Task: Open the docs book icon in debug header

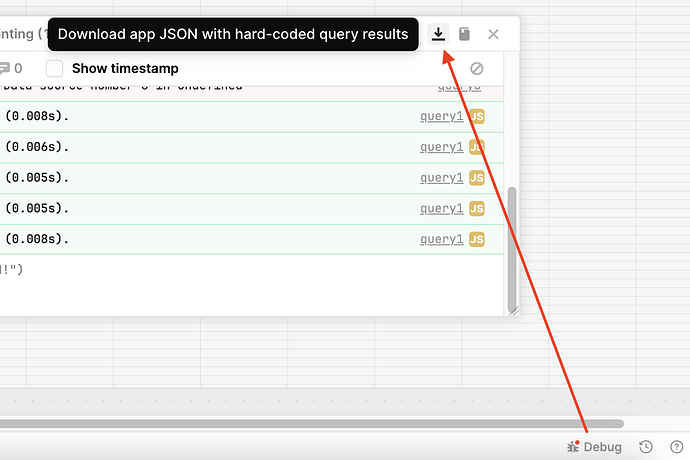Action: click(464, 34)
